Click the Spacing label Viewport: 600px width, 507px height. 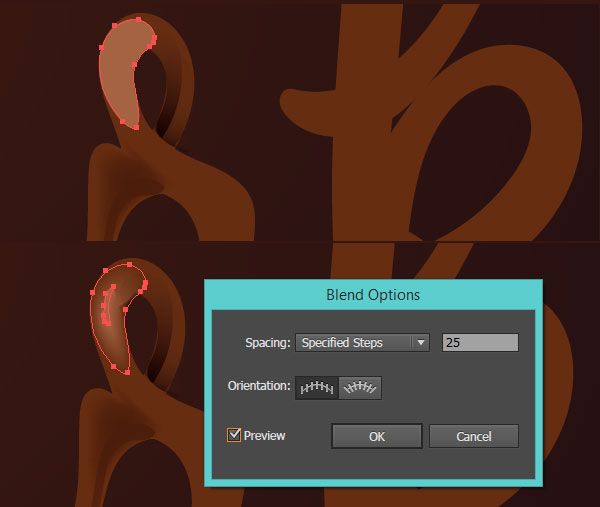click(267, 343)
